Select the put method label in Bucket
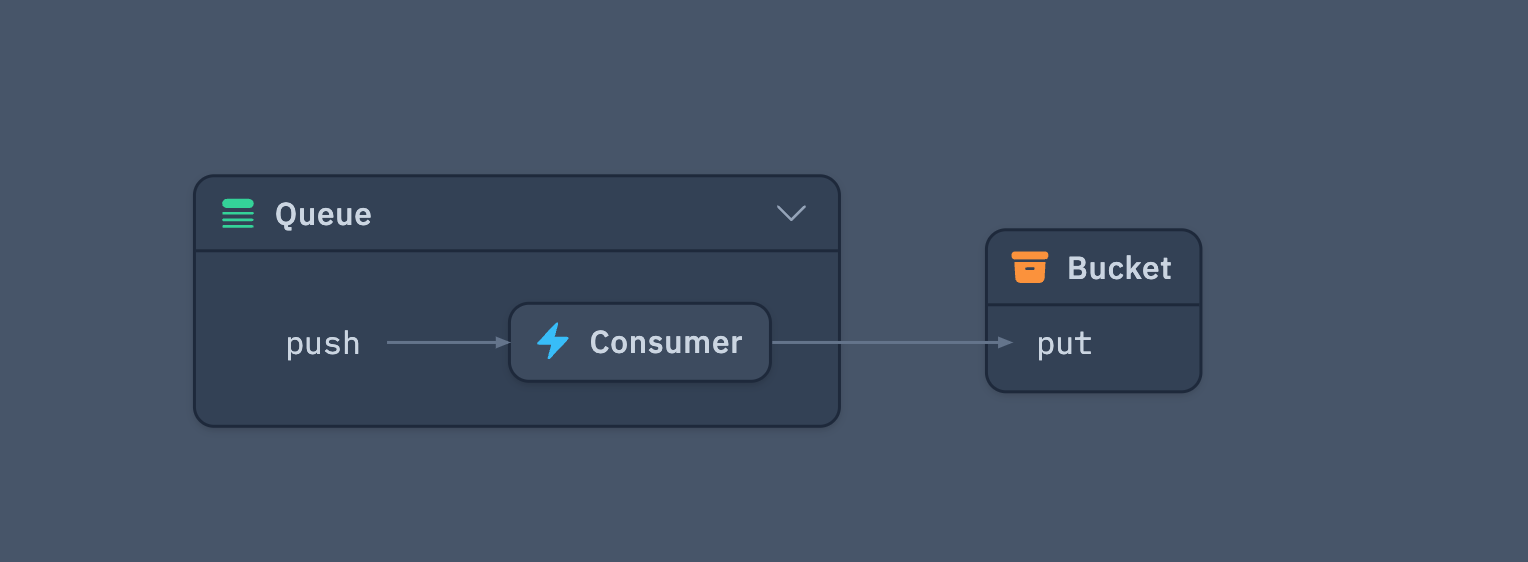Screen dimensions: 1528x562 pyautogui.click(x=1064, y=344)
